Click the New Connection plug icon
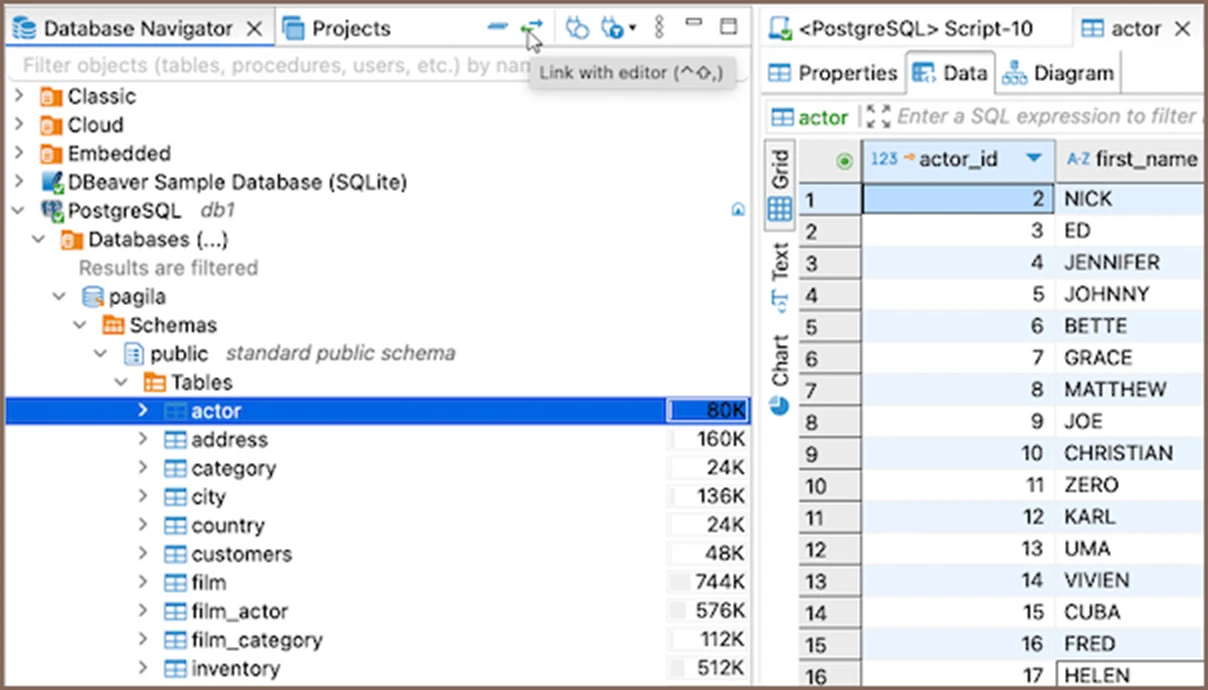This screenshot has width=1208, height=690. pos(577,28)
